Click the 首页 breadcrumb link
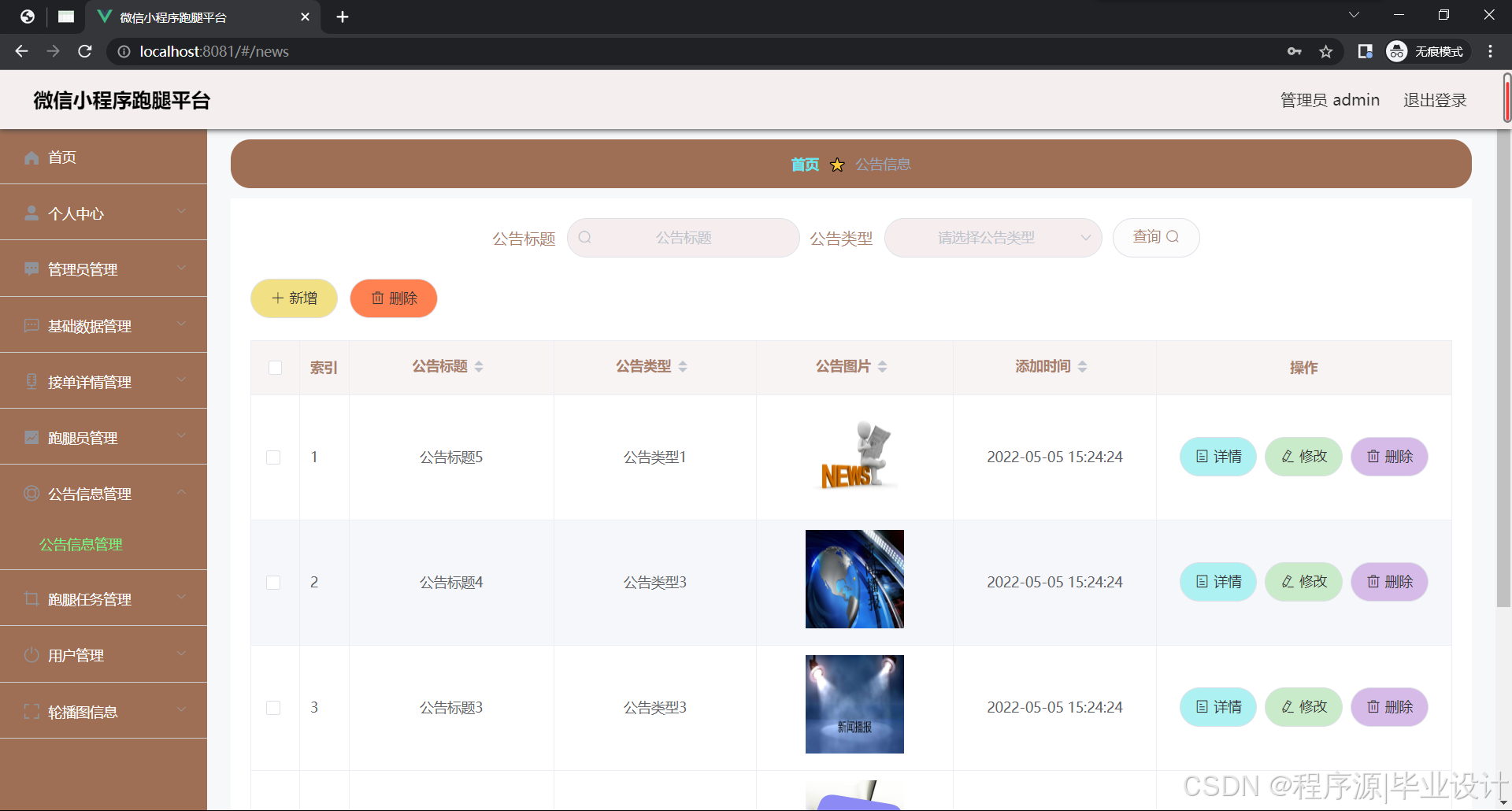 tap(805, 165)
